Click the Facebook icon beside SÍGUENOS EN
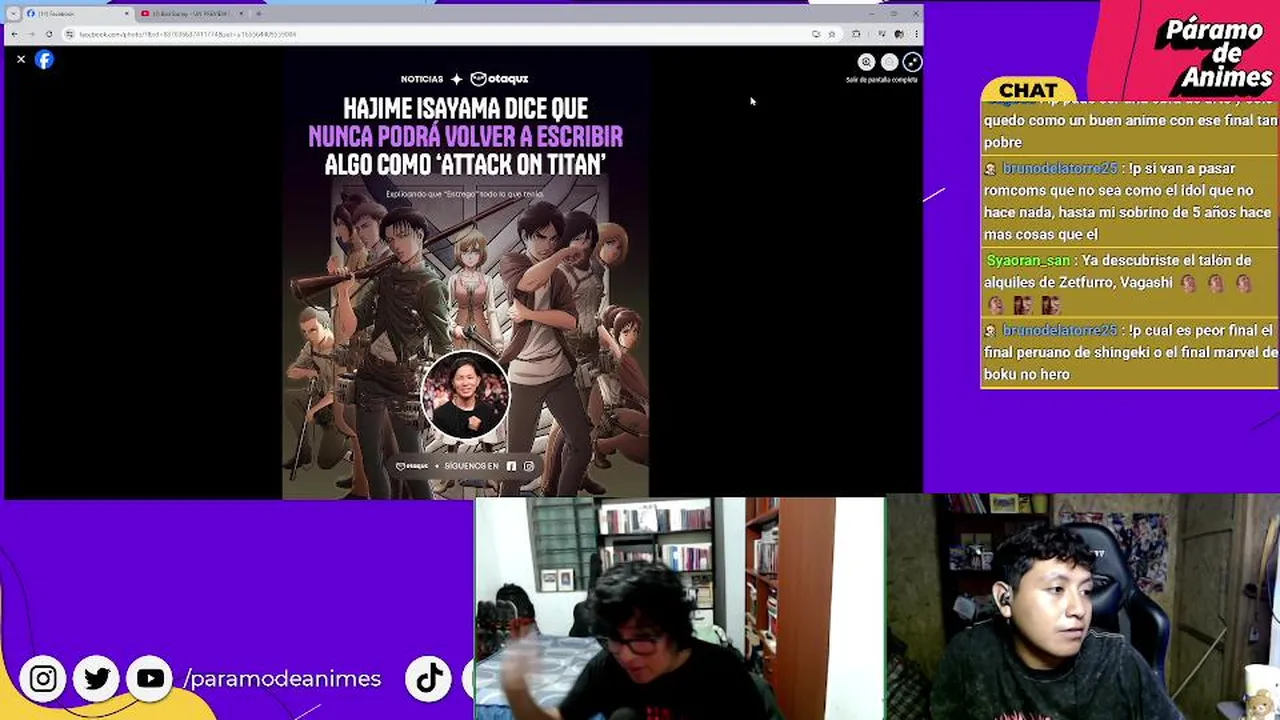The image size is (1280, 720). pyautogui.click(x=511, y=466)
